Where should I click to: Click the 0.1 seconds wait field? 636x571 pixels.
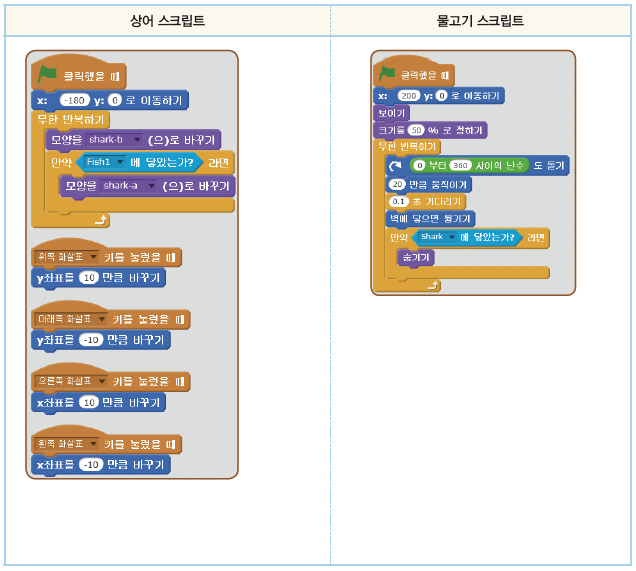397,201
